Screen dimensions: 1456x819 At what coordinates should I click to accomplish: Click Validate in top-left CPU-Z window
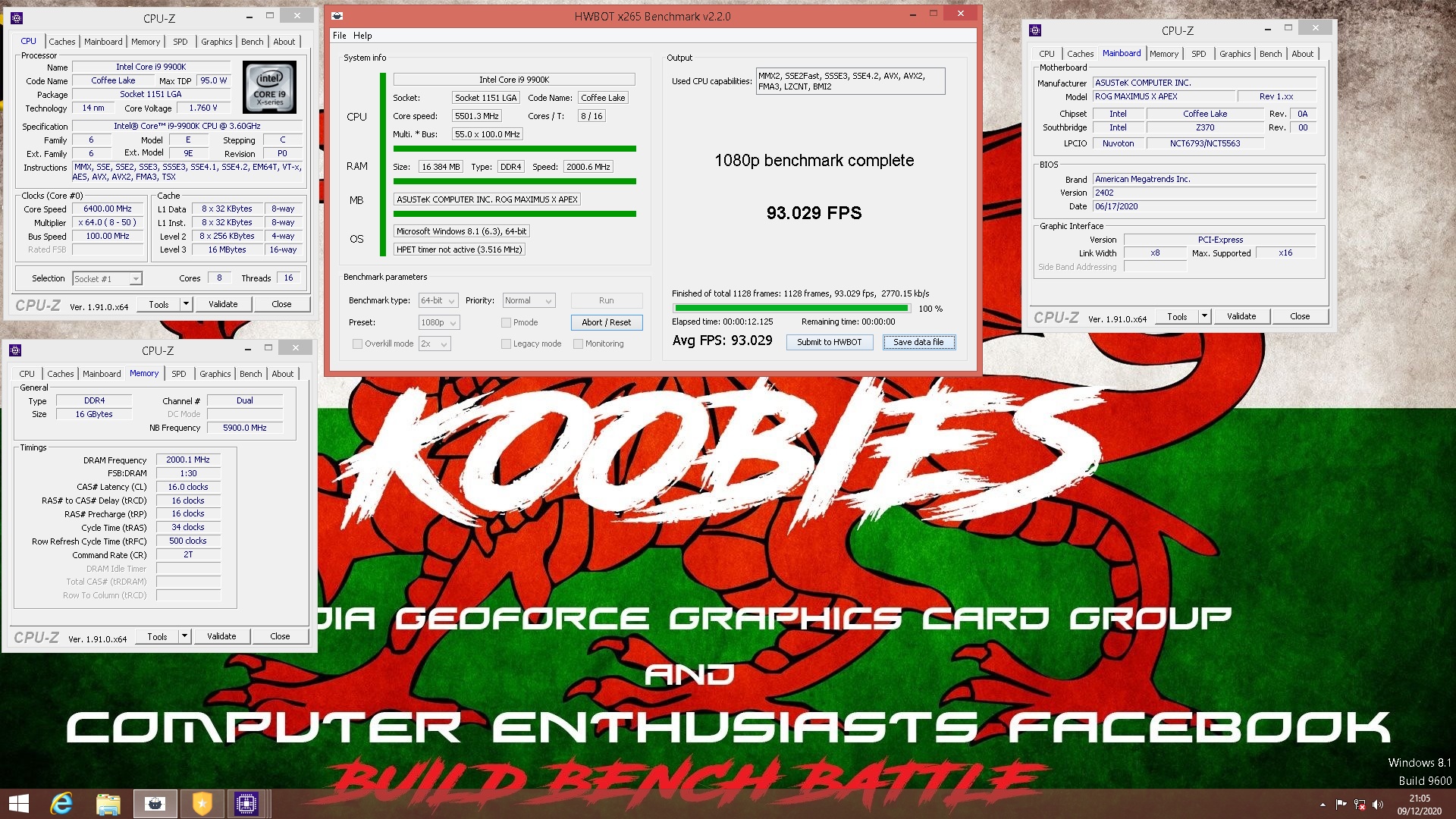pyautogui.click(x=223, y=304)
